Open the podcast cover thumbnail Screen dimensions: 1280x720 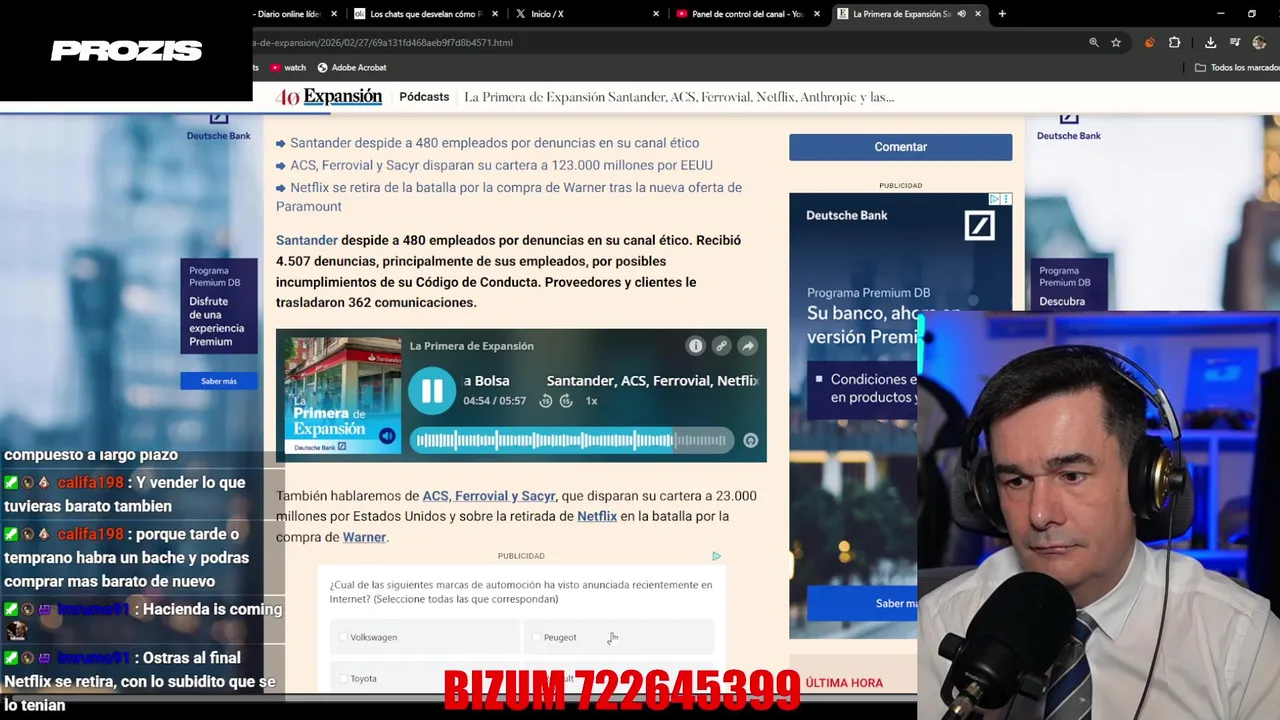coord(342,396)
